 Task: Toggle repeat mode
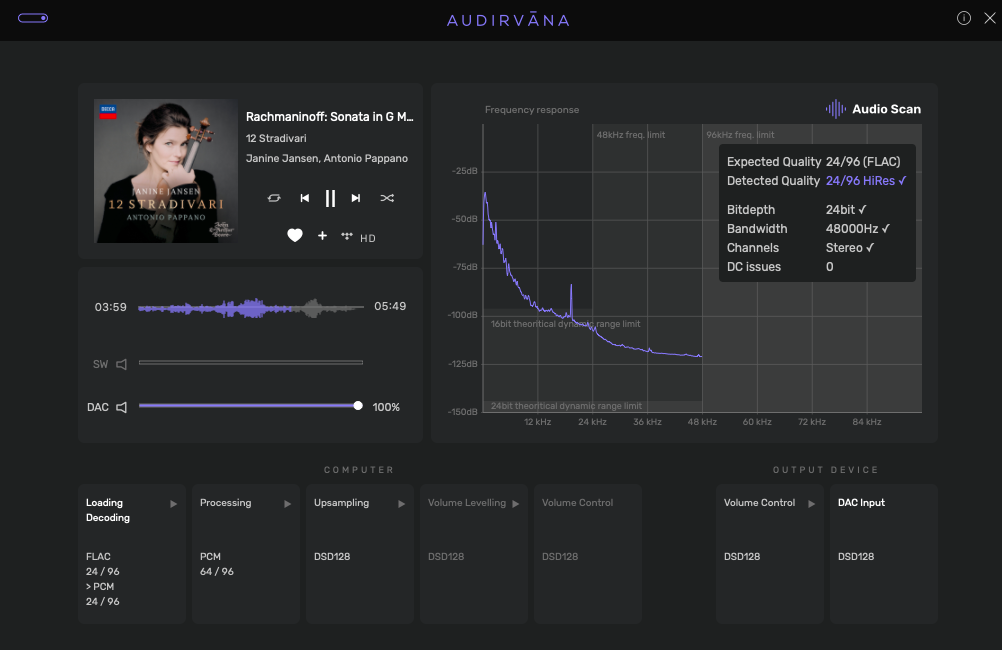click(274, 198)
